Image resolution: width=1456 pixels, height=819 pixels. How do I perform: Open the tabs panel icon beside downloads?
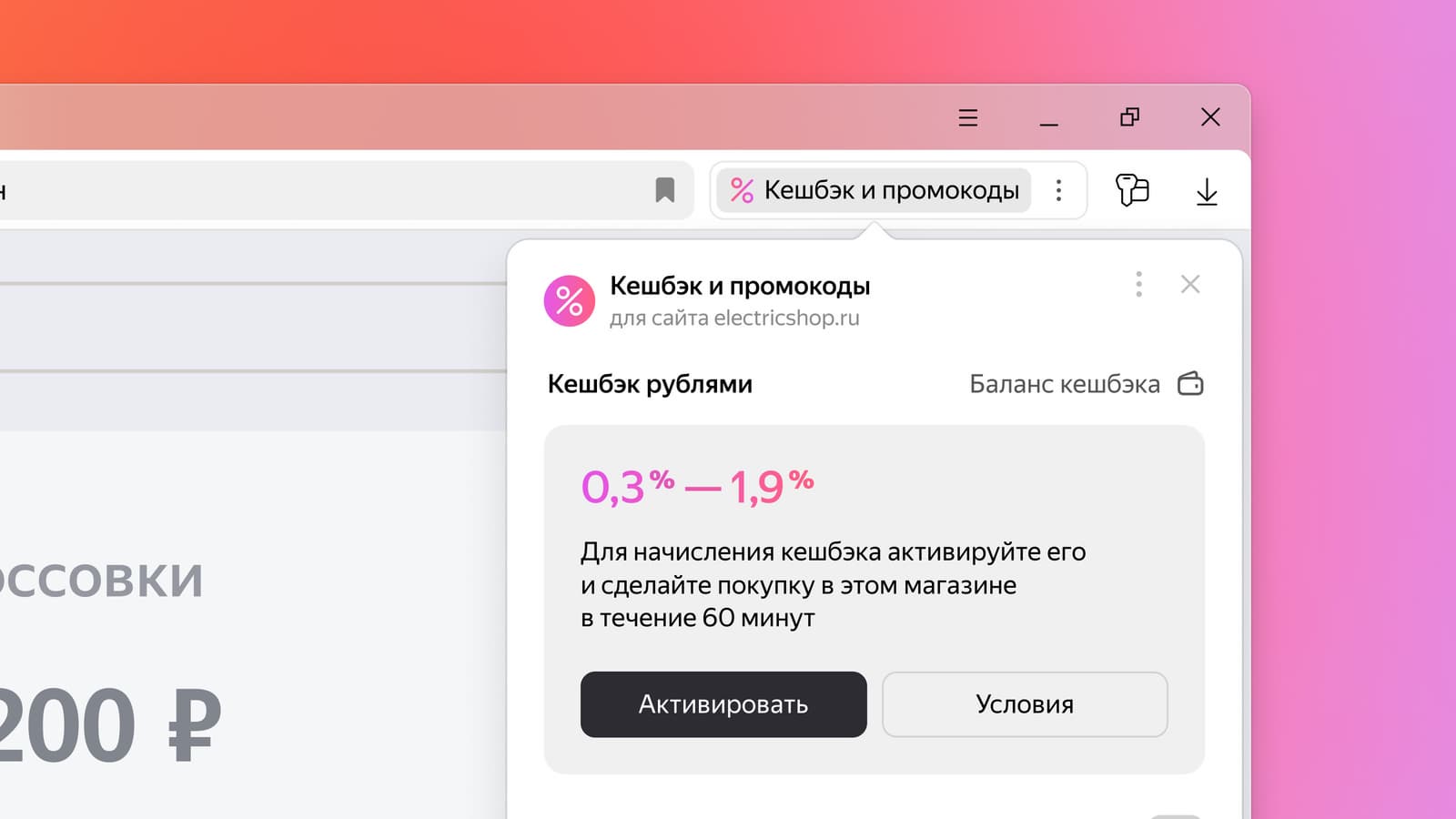pyautogui.click(x=1132, y=190)
